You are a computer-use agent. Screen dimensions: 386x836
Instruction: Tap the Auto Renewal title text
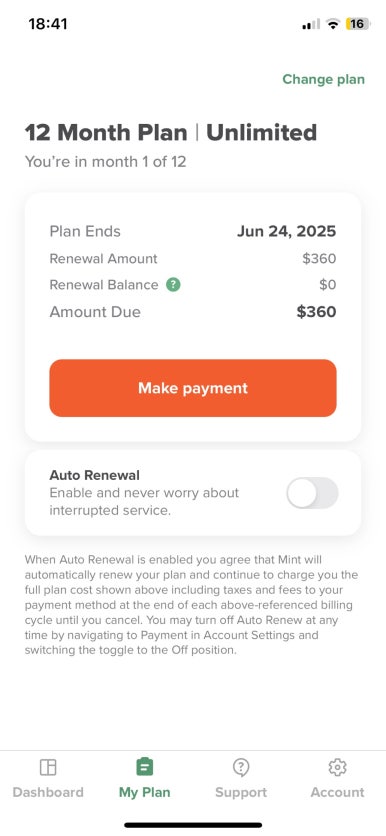point(94,475)
